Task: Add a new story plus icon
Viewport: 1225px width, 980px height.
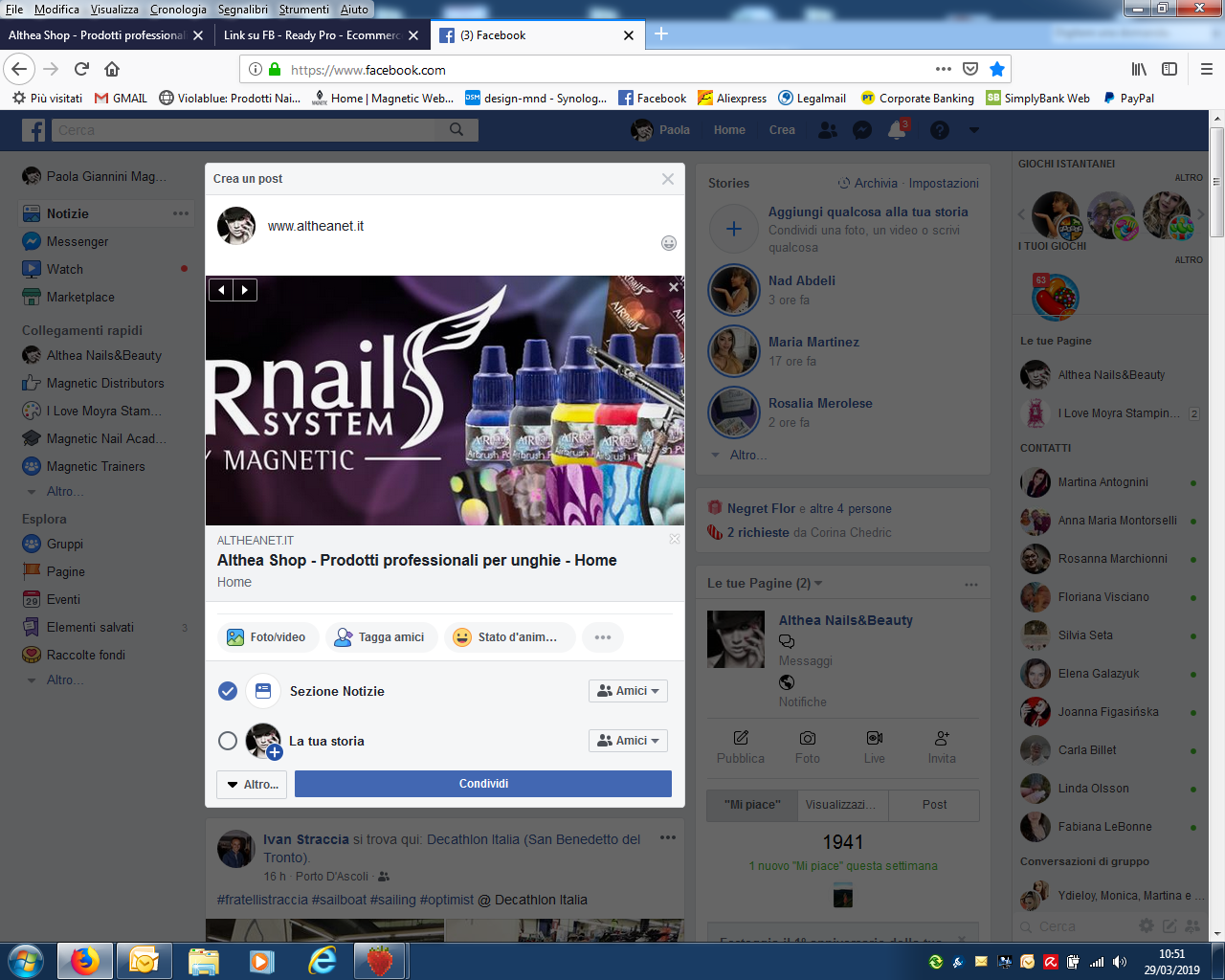Action: coord(734,229)
